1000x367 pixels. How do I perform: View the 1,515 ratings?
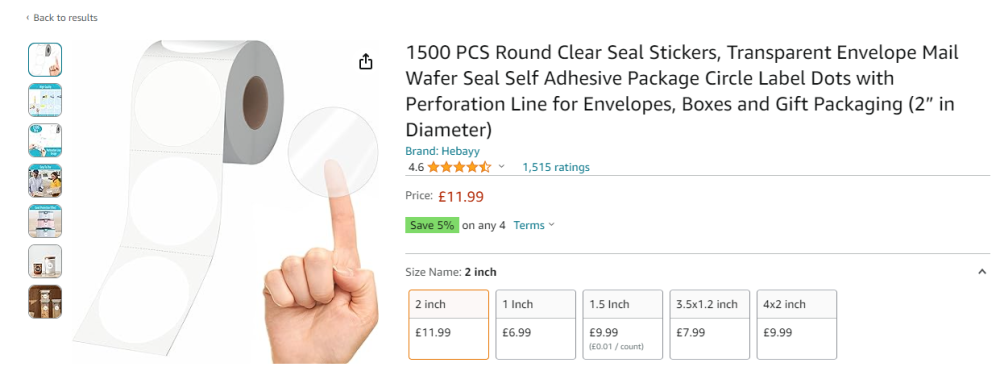(x=556, y=167)
